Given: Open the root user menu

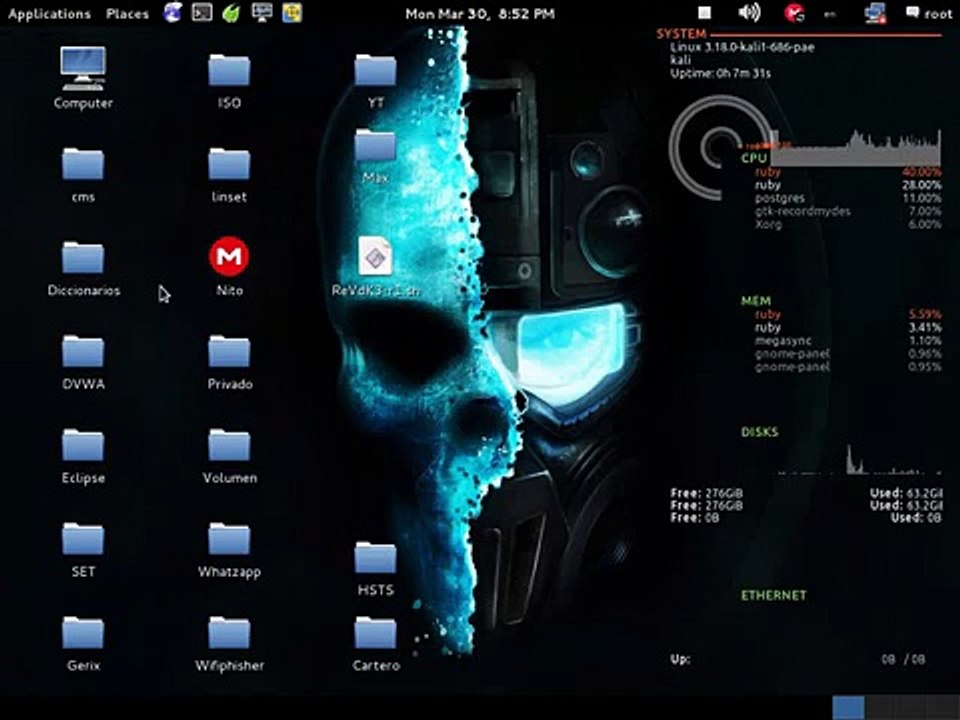Looking at the screenshot, I should tap(929, 13).
